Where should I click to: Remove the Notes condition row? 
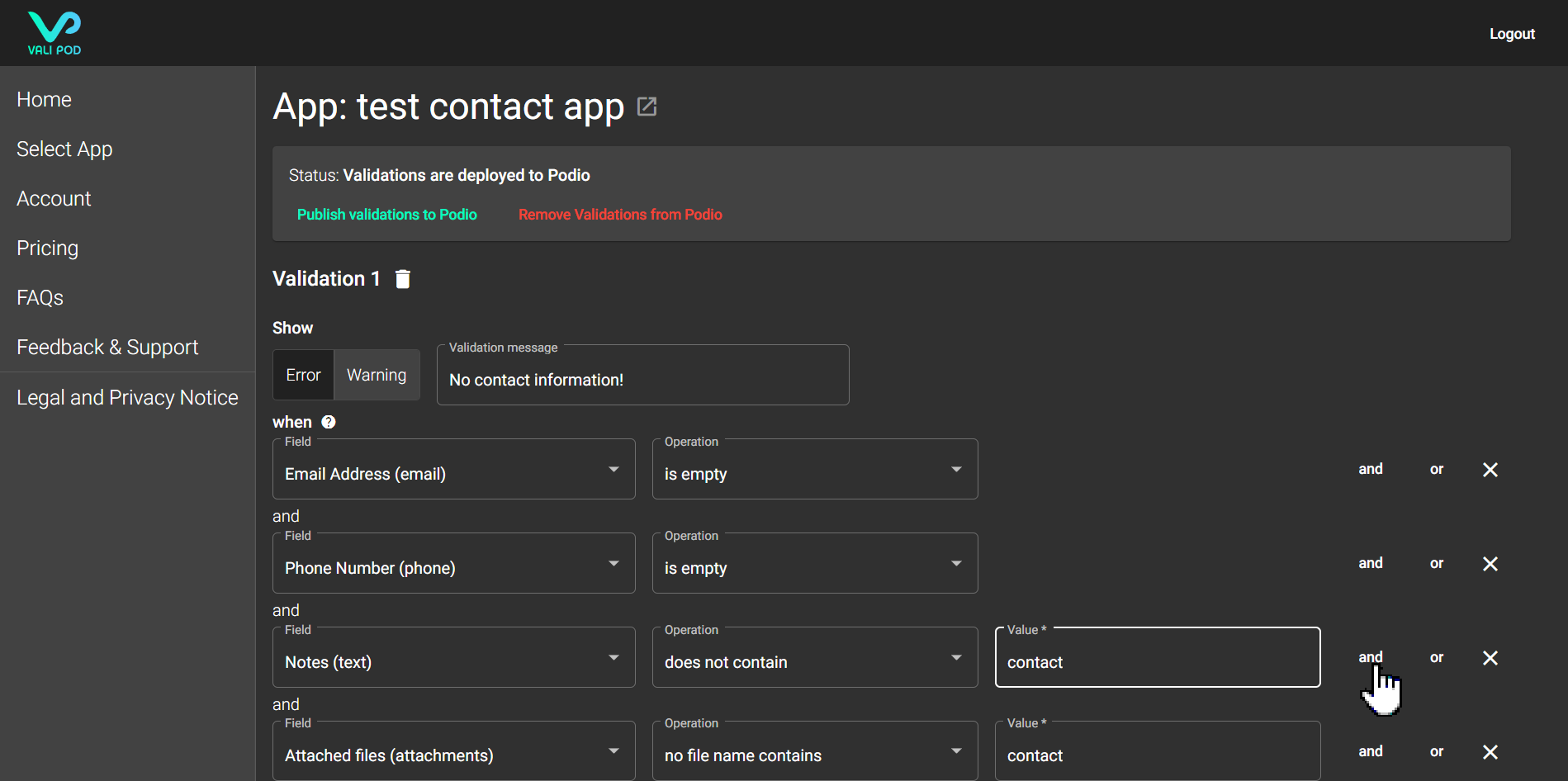1490,658
